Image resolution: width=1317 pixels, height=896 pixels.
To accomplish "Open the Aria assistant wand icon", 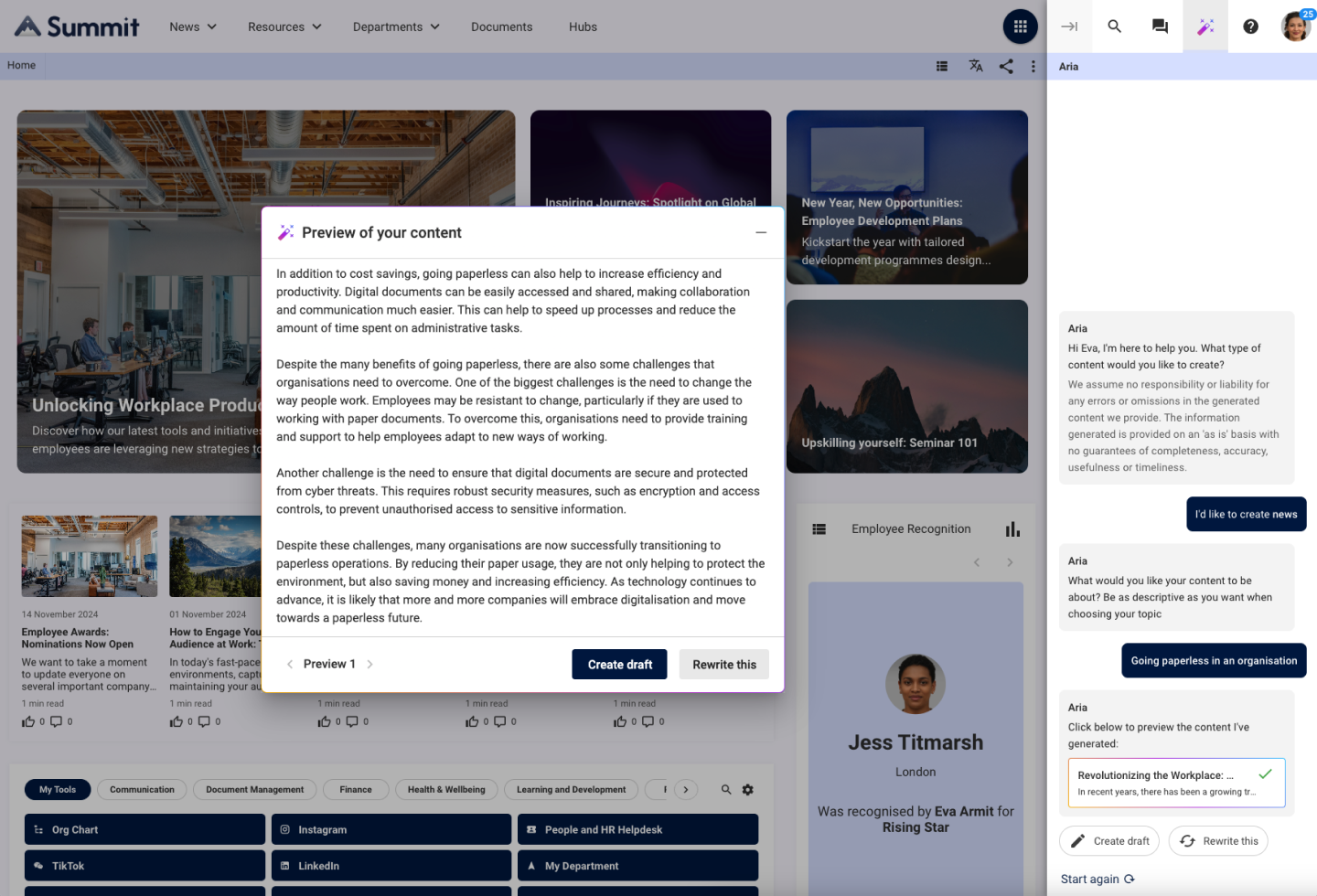I will coord(1205,26).
